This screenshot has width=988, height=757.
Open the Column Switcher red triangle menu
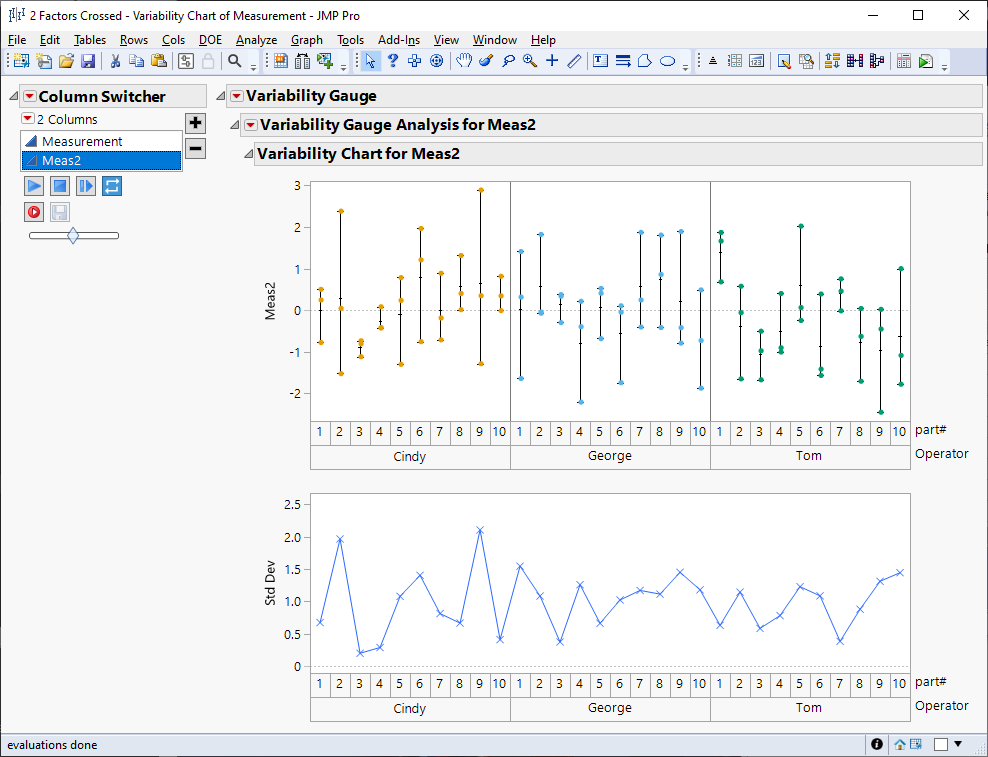click(x=29, y=96)
